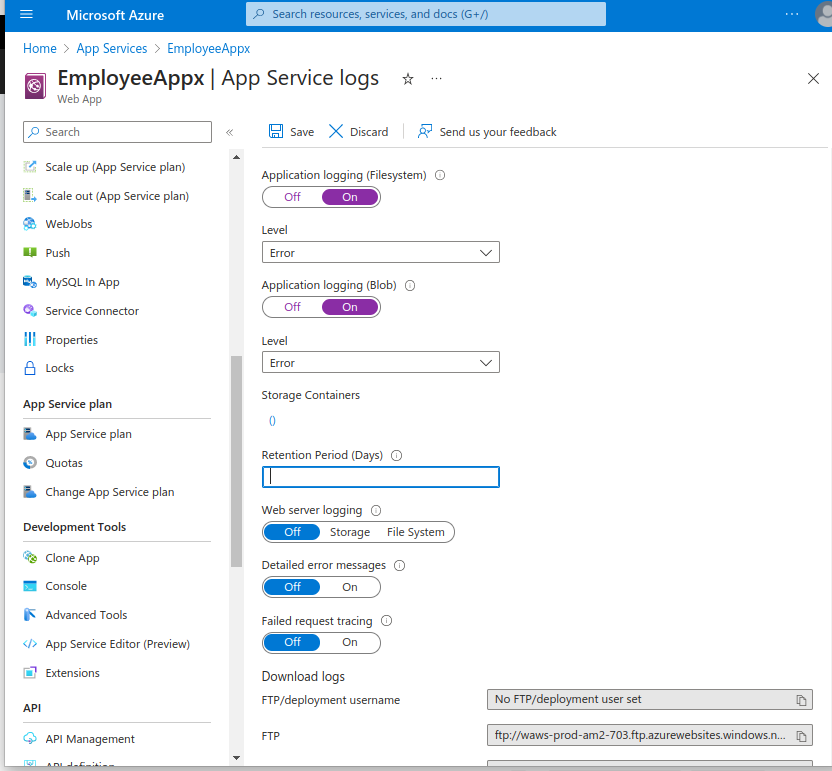
Task: Click the Storage Containers () link
Action: click(x=272, y=421)
